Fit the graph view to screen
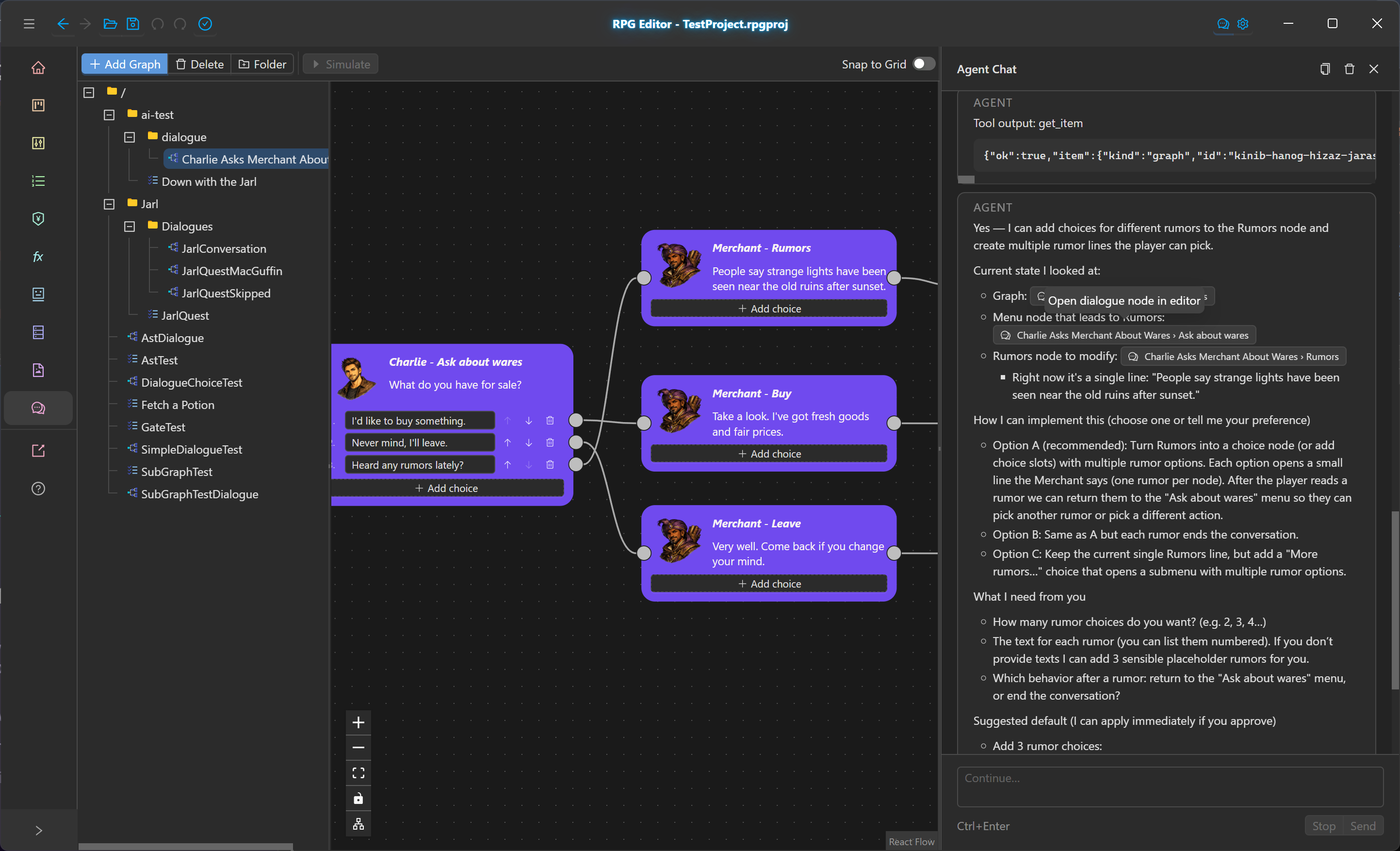 tap(358, 773)
